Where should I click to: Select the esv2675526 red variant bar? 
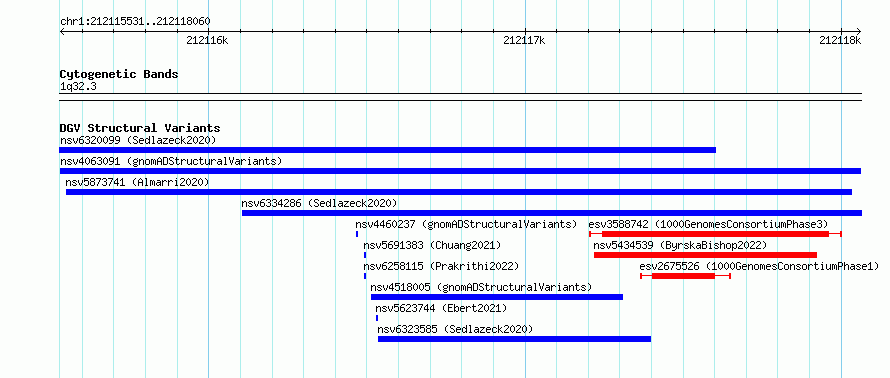tap(685, 276)
